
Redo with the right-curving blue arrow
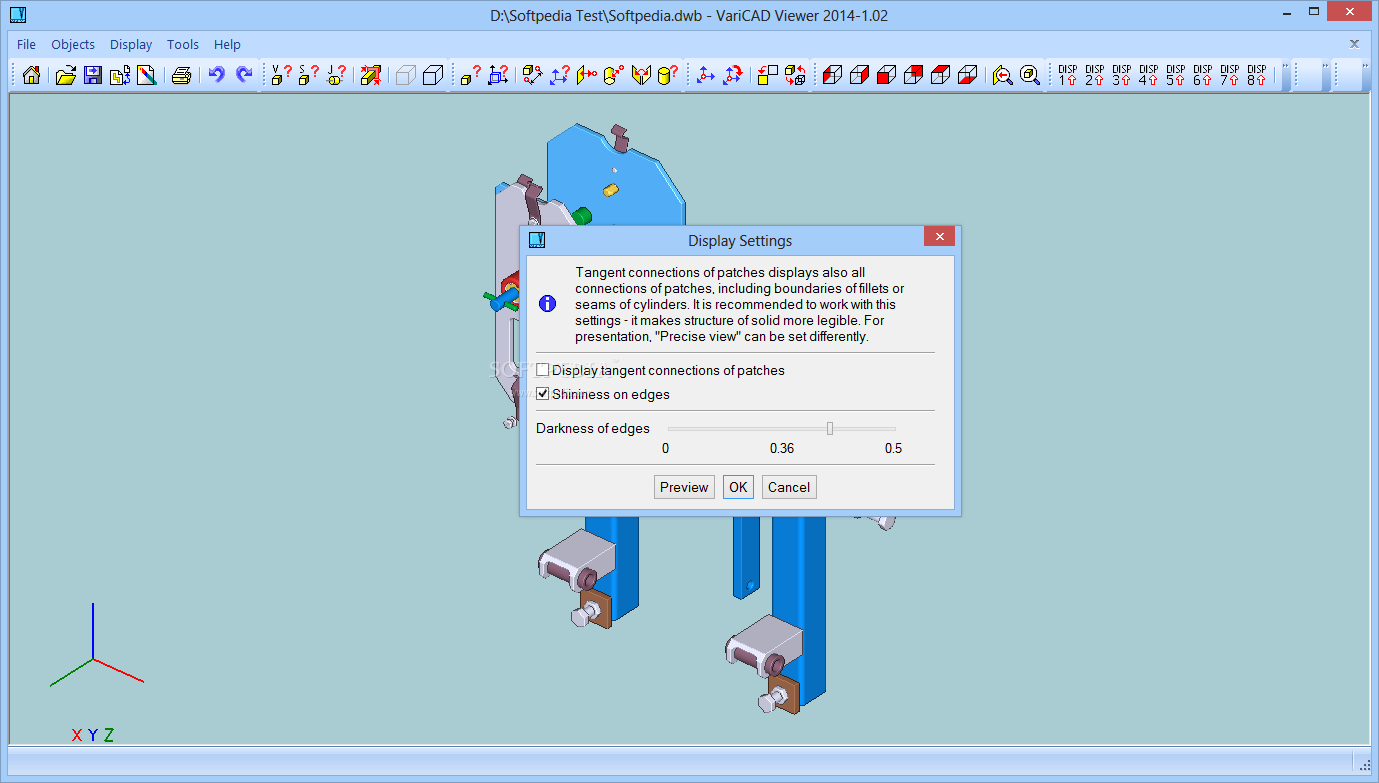pos(243,75)
